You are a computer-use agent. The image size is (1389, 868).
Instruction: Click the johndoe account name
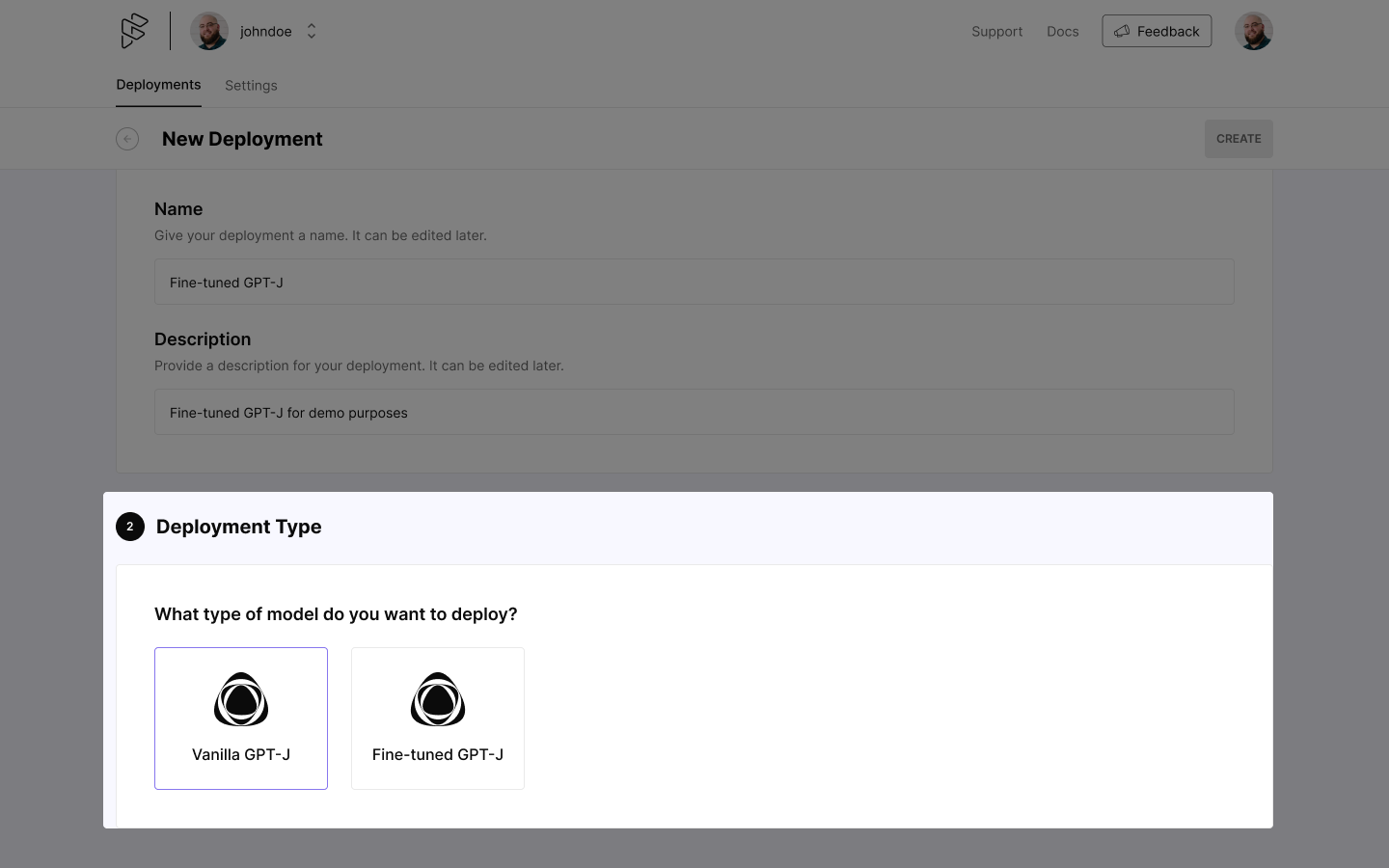click(x=265, y=32)
